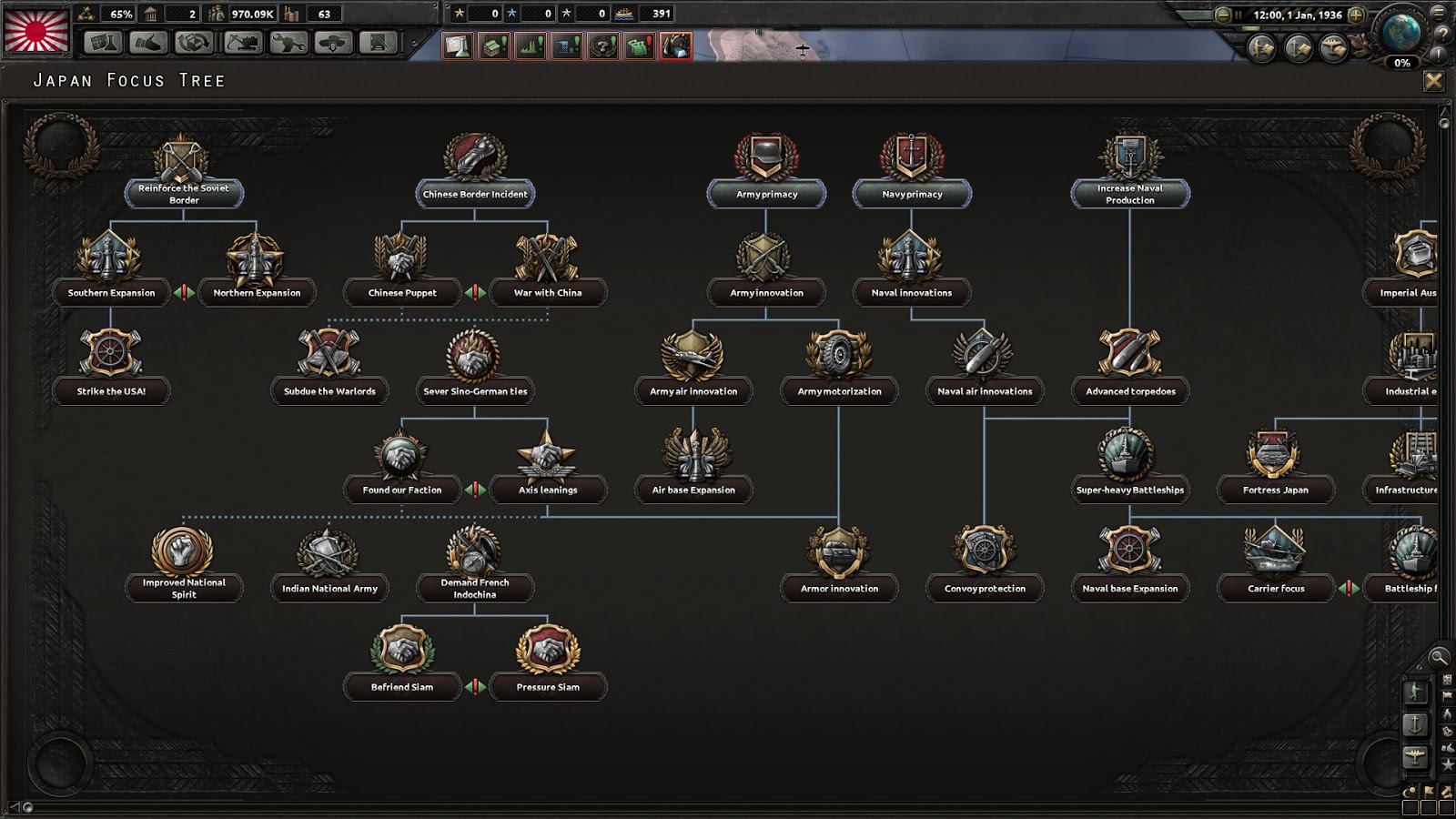Screen dimensions: 1456x819
Task: Open the Logistics sheet menu
Action: click(379, 43)
